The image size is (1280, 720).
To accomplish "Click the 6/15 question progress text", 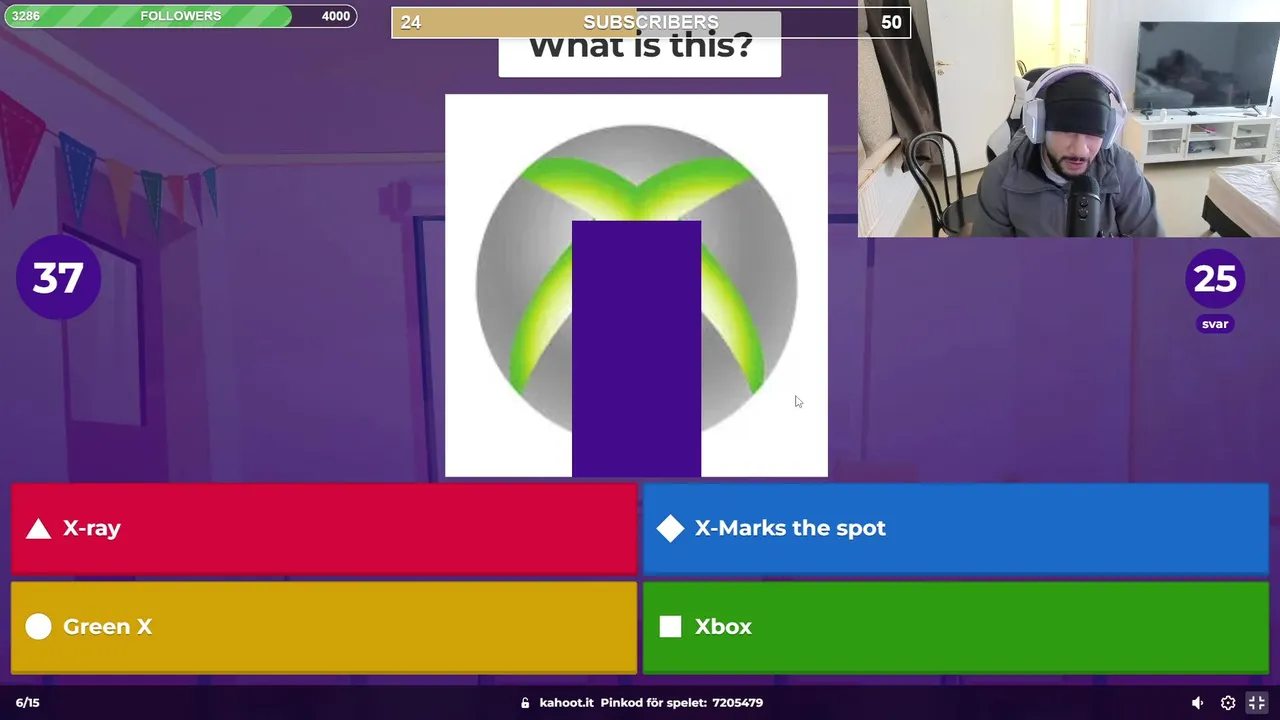I will 28,703.
